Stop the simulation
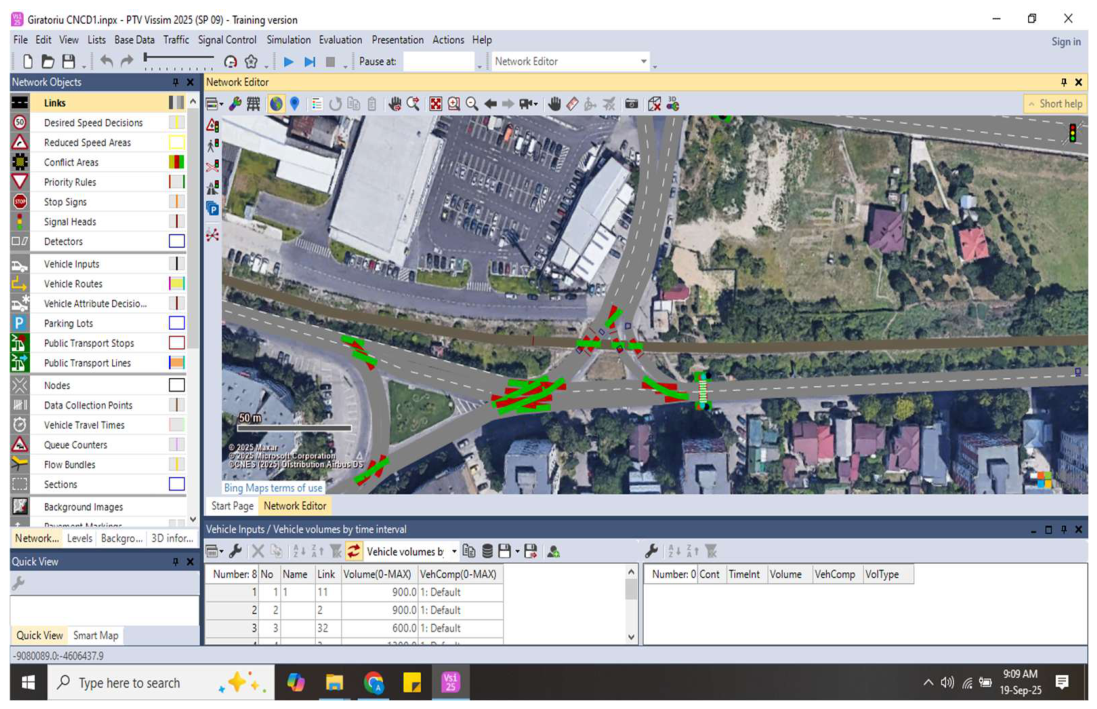 pos(330,62)
